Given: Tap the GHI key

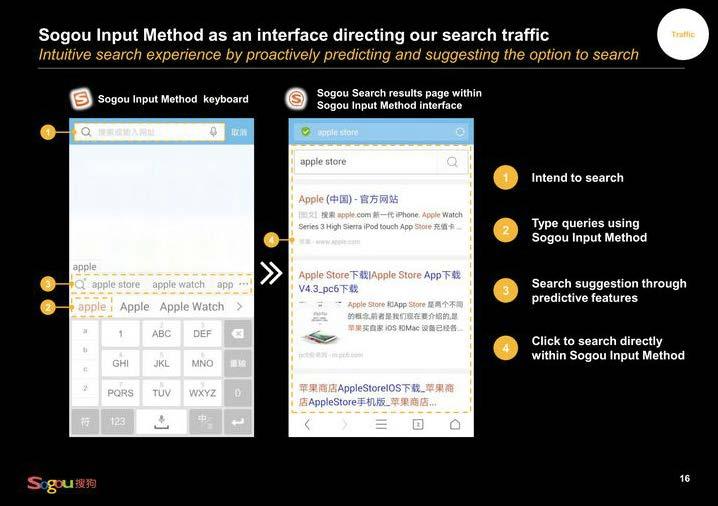Looking at the screenshot, I should pos(120,363).
